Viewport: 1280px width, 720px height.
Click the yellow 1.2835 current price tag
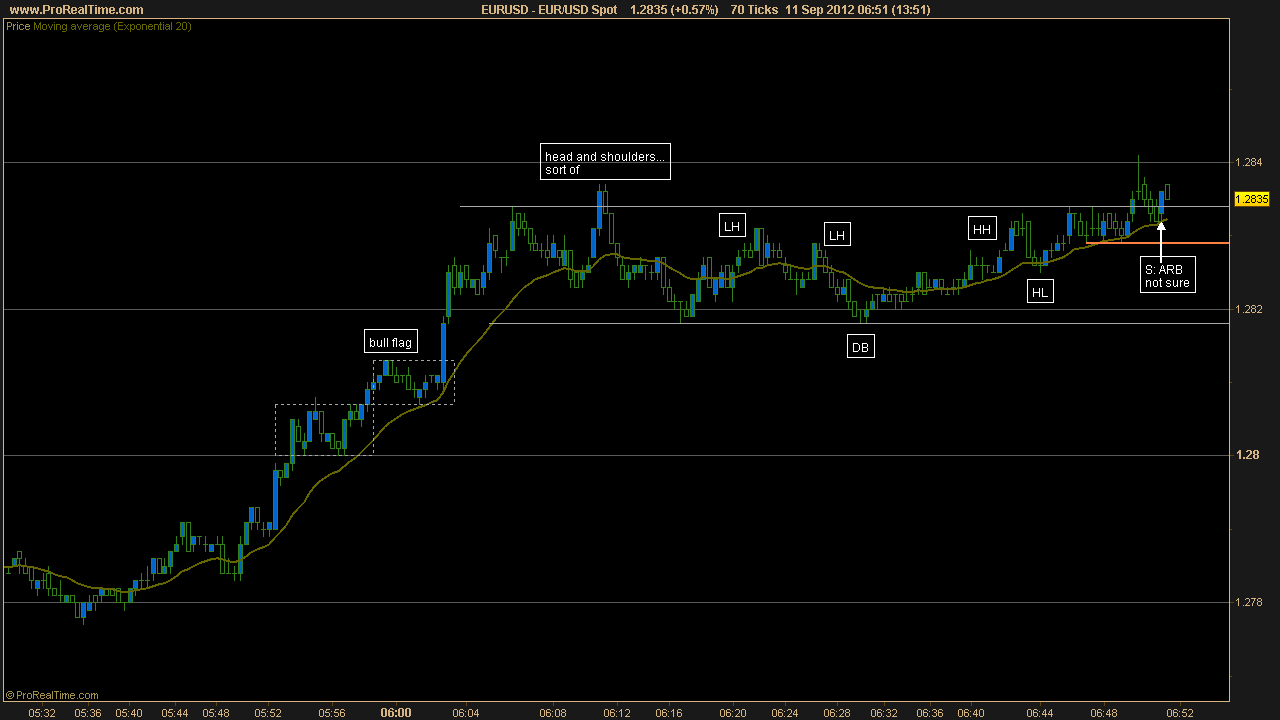tap(1252, 199)
